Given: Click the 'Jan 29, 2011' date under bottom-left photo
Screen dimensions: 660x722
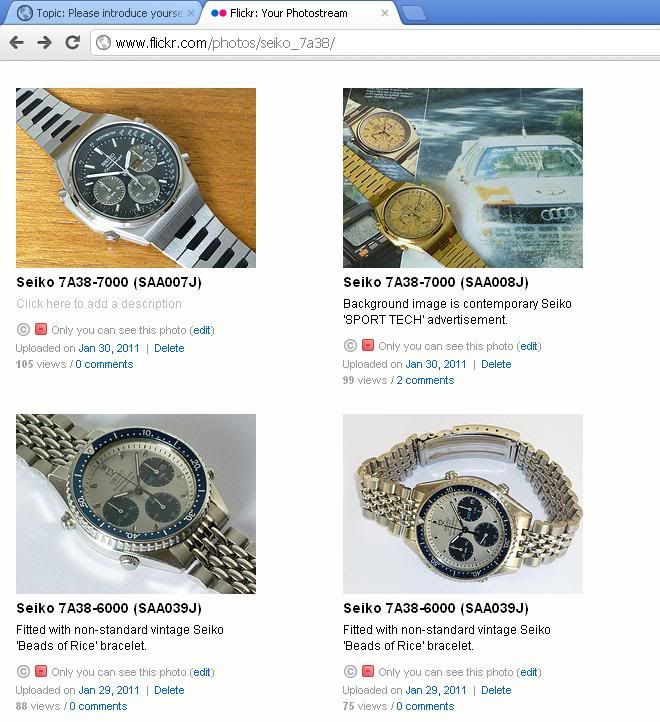Looking at the screenshot, I should tap(109, 690).
